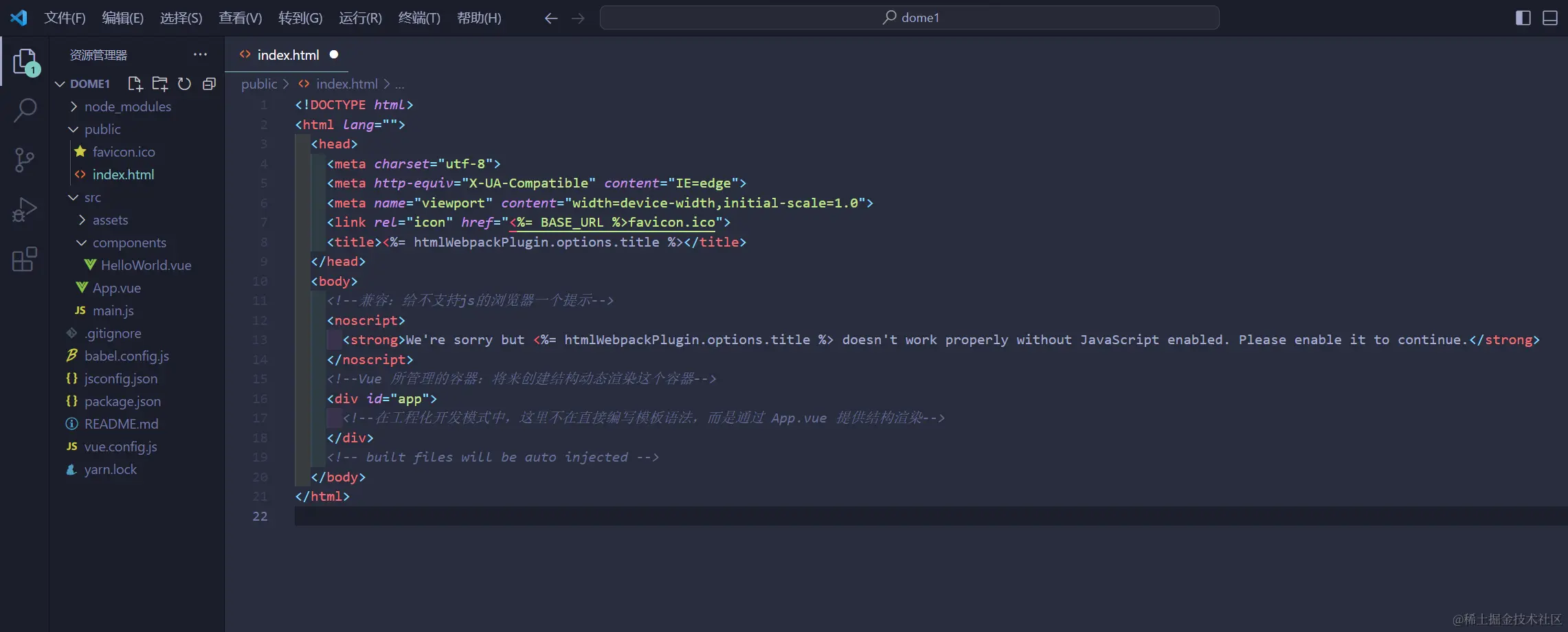1568x632 pixels.
Task: Open babel.config.js file
Action: [126, 356]
